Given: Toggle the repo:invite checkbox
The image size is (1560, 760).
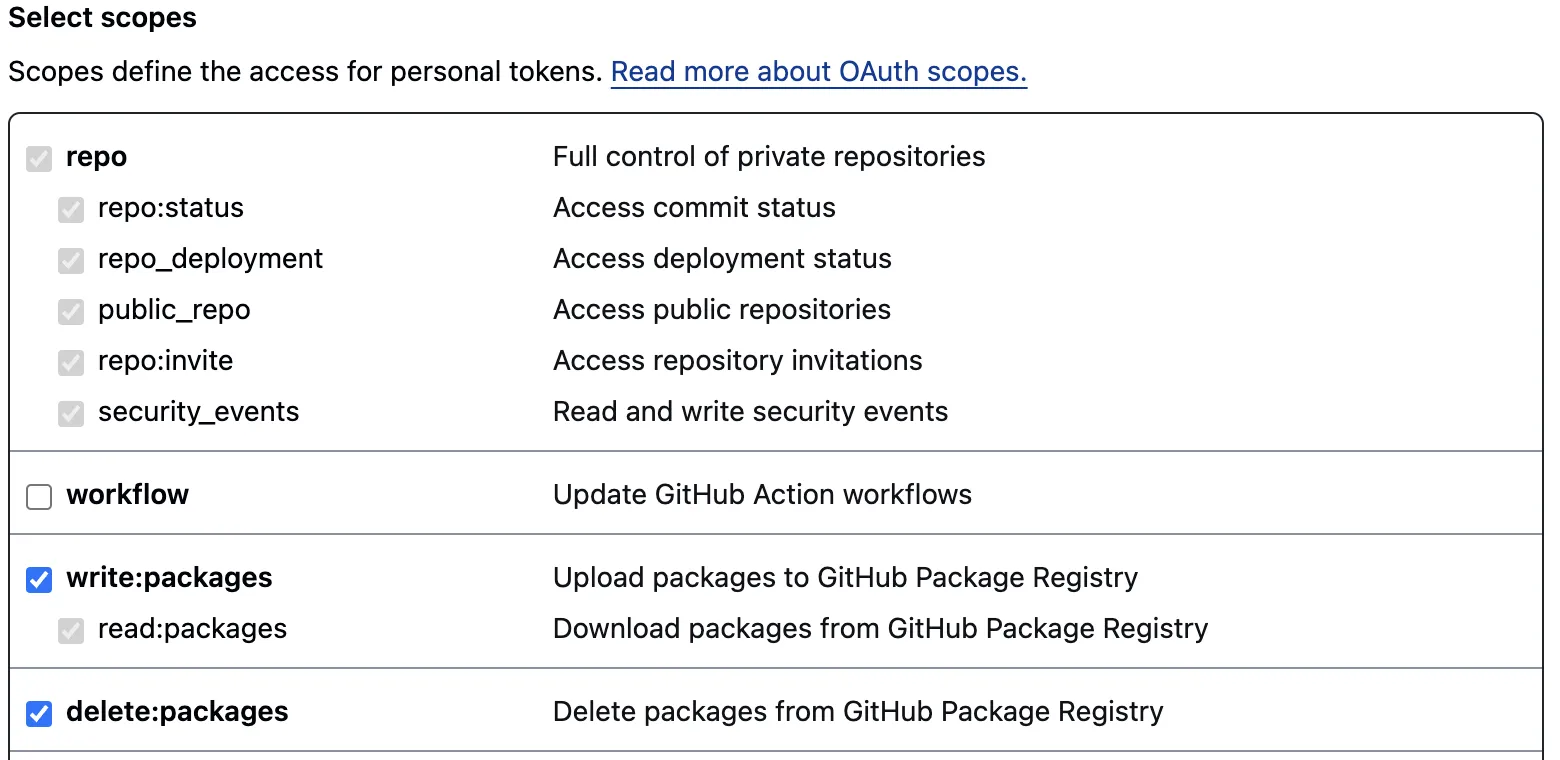Looking at the screenshot, I should click(70, 362).
